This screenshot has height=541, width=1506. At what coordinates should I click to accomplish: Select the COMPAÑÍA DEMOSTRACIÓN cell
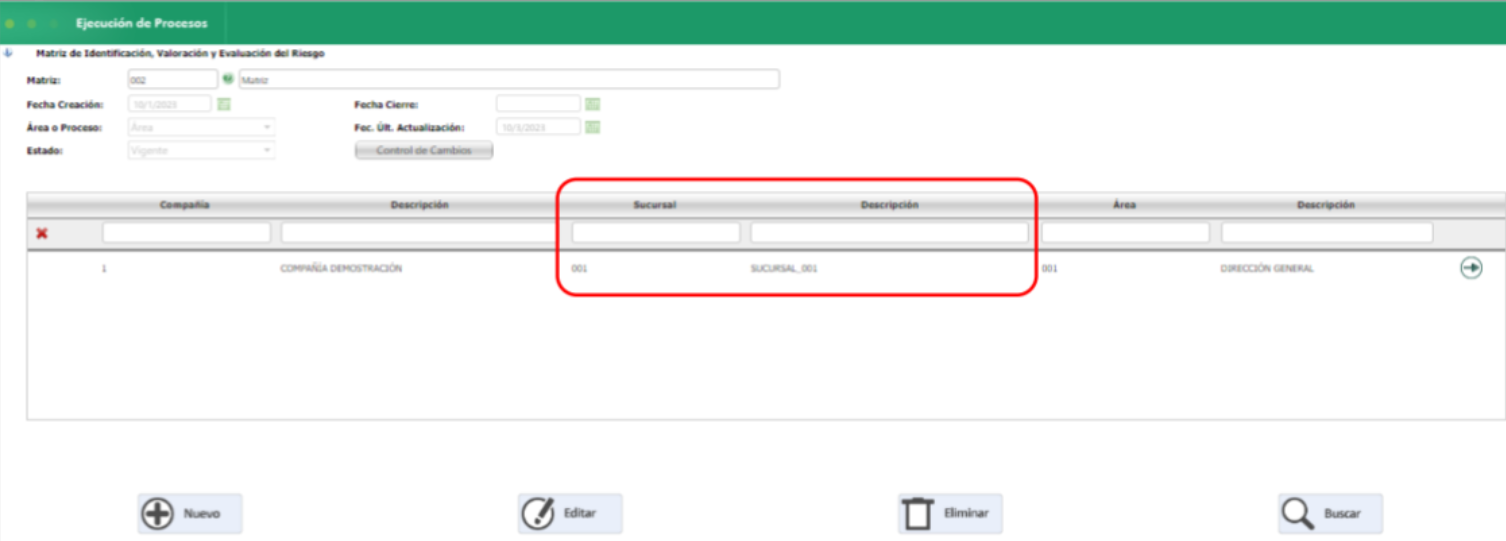point(341,269)
